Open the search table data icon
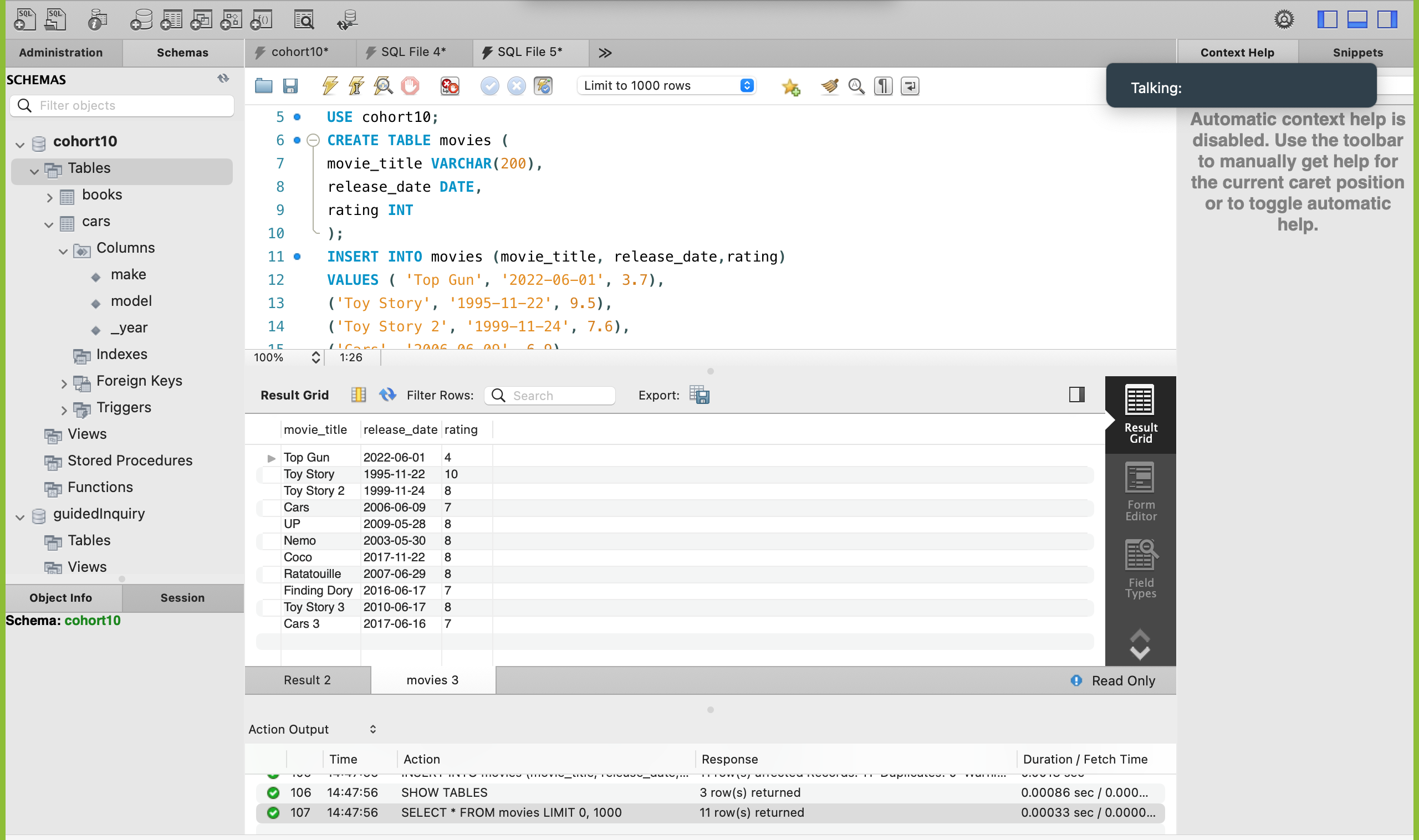 (304, 20)
